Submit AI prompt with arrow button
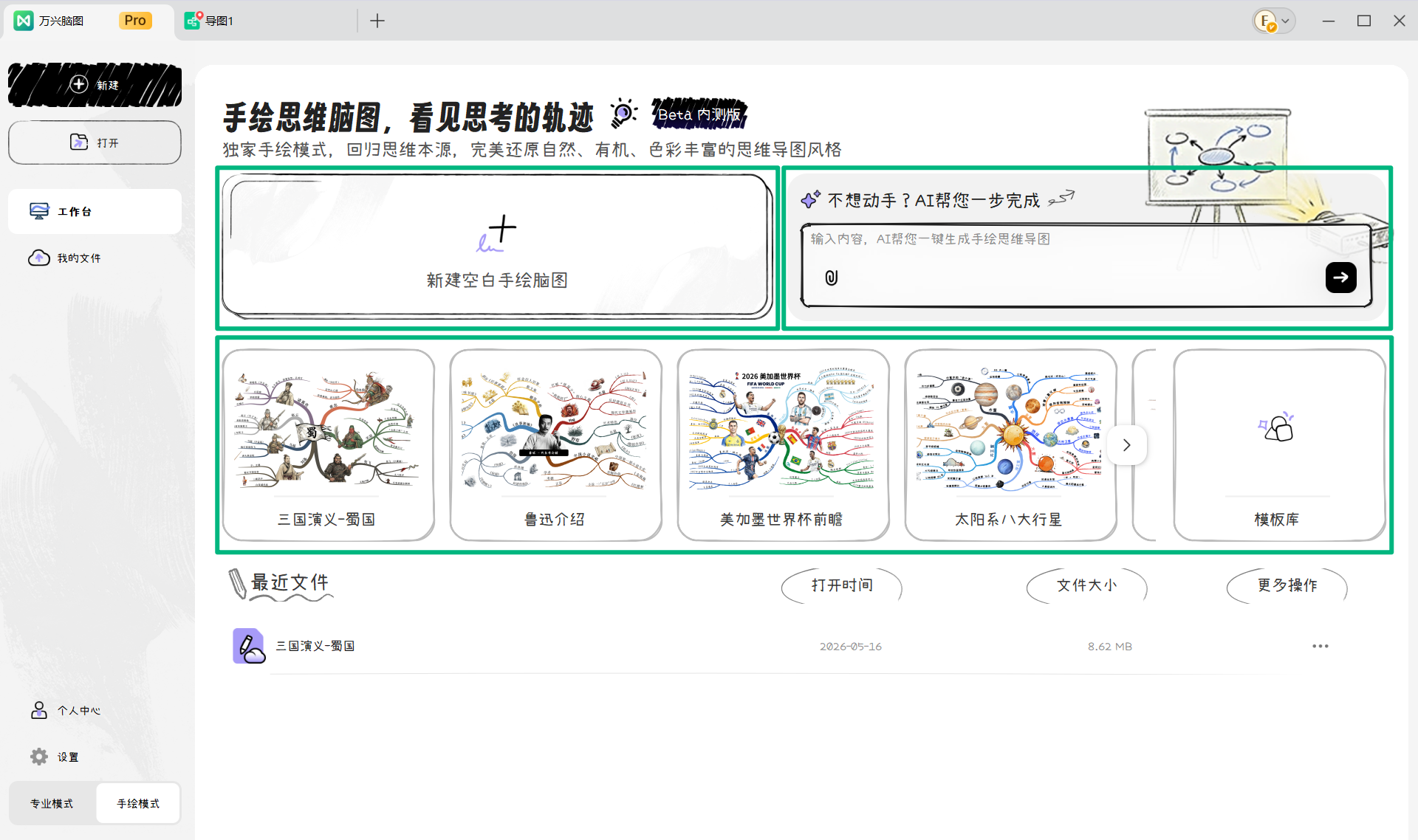1418x840 pixels. tap(1340, 278)
